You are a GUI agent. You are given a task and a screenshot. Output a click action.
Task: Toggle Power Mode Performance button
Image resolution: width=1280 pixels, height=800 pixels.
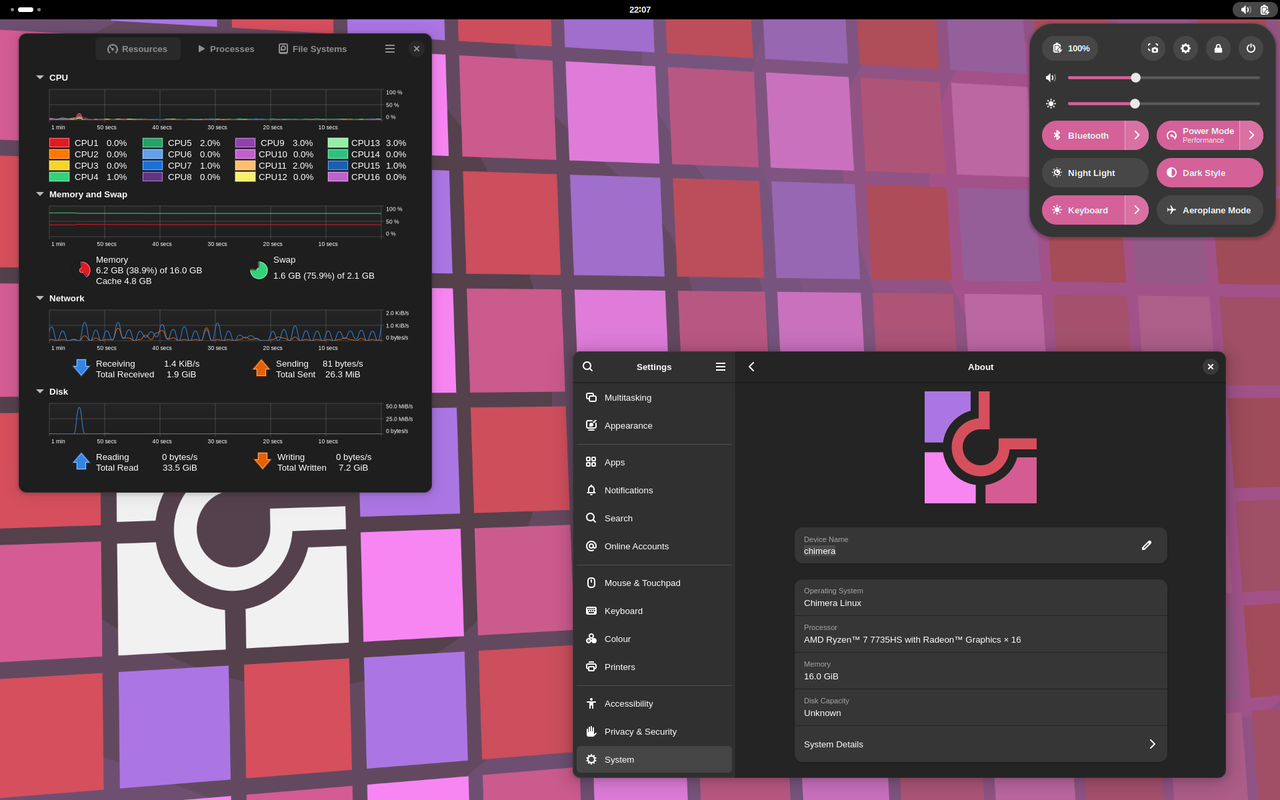pos(1198,135)
